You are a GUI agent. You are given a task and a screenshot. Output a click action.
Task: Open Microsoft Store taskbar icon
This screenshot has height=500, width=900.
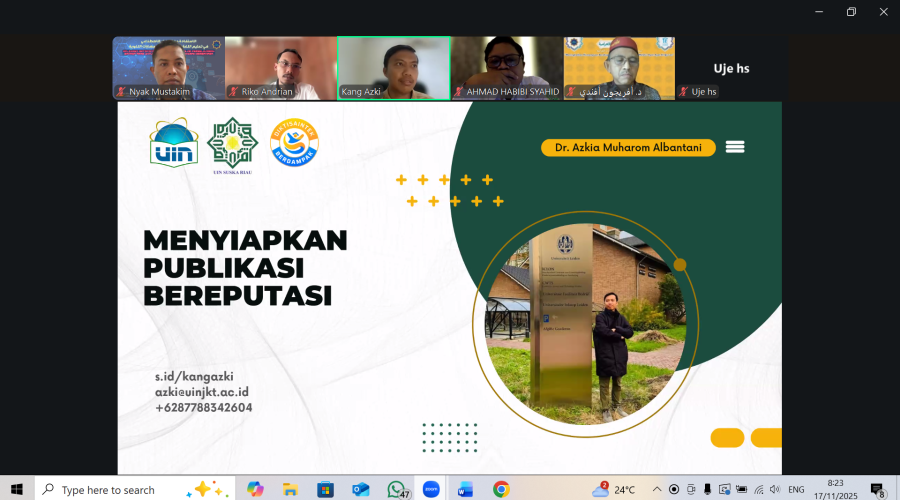(325, 489)
